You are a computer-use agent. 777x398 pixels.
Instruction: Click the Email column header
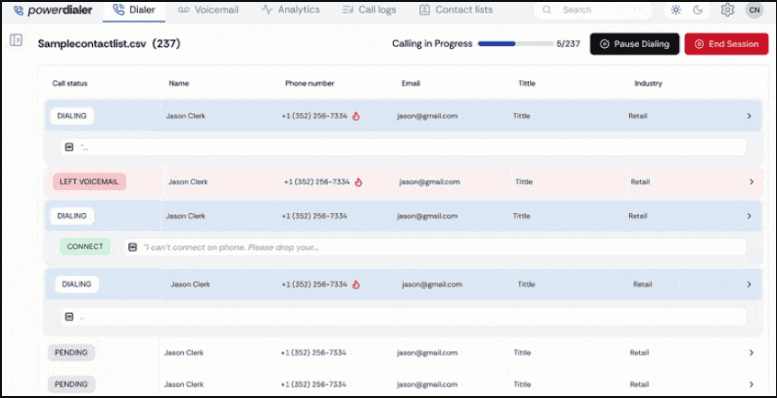point(411,83)
